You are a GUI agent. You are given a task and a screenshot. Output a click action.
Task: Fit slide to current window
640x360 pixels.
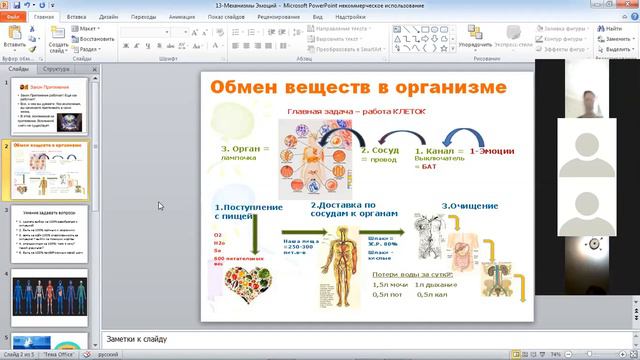tap(633, 355)
